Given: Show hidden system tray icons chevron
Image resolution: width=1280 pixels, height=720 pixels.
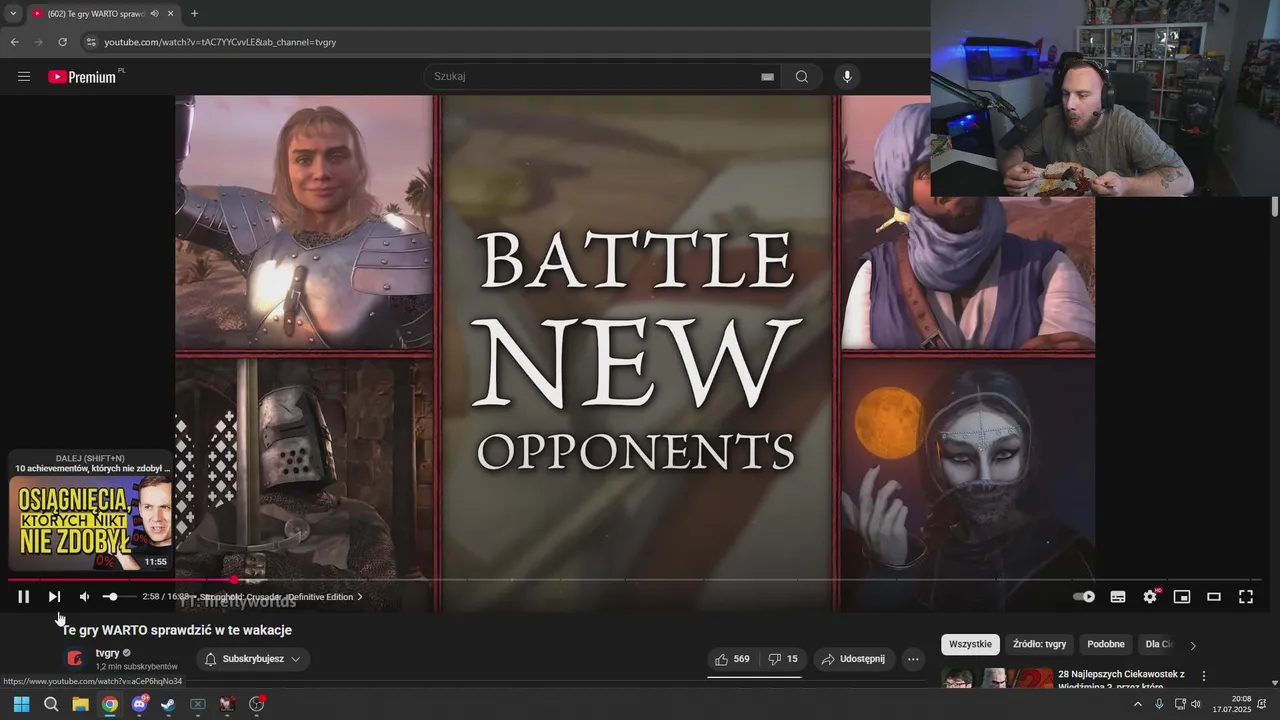Looking at the screenshot, I should [x=1137, y=704].
